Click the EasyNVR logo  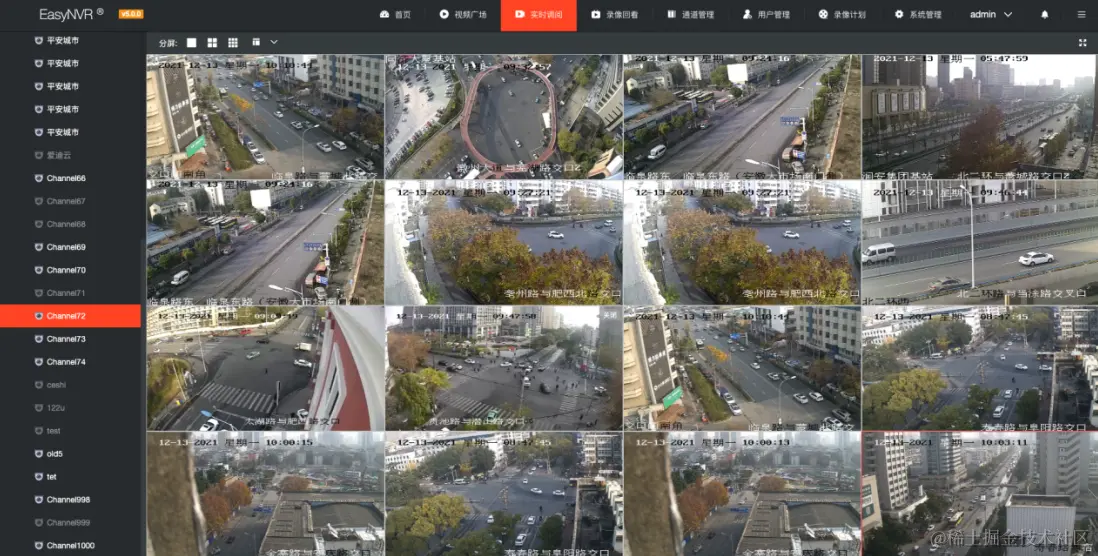coord(71,14)
